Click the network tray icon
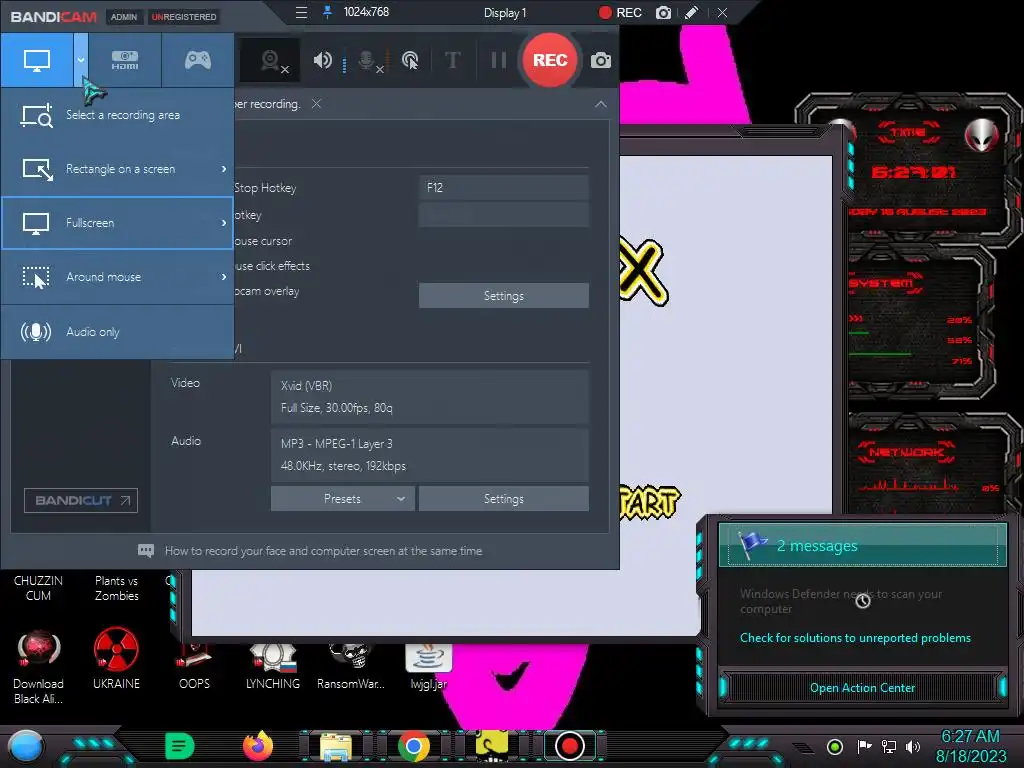1024x768 pixels. pyautogui.click(x=888, y=746)
